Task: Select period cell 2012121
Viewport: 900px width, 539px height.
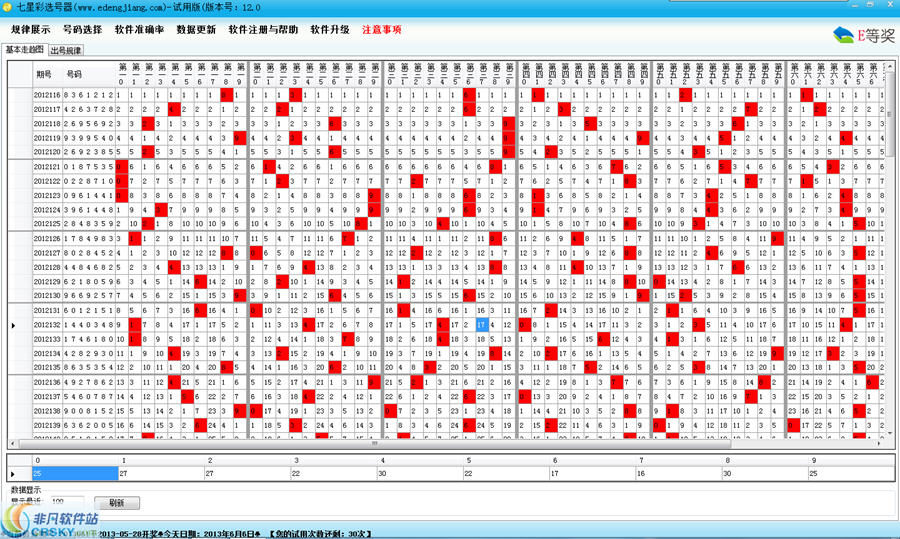Action: 47,167
